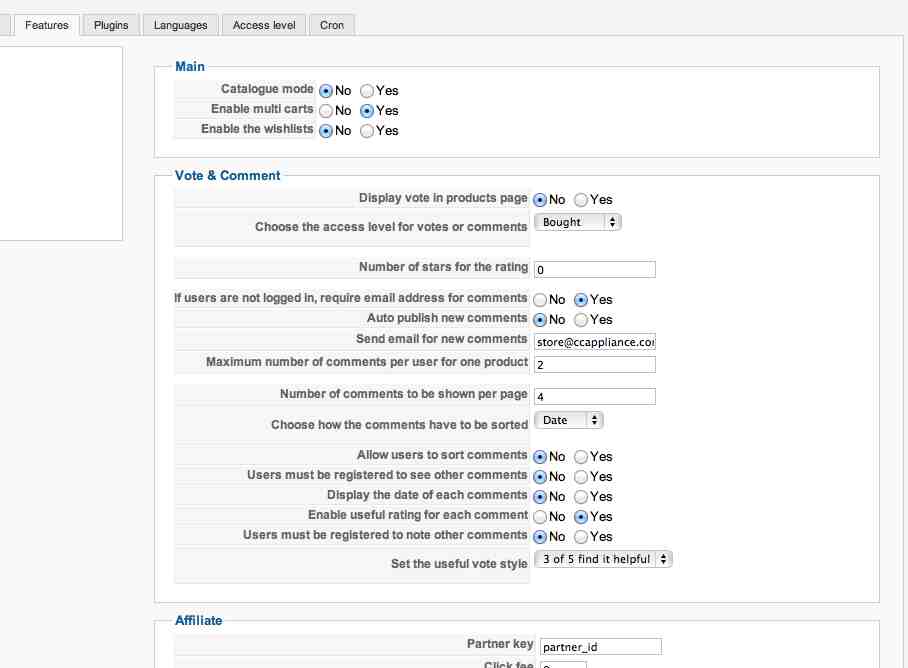The width and height of the screenshot is (908, 668).
Task: Click the Partner key input field
Action: (600, 647)
